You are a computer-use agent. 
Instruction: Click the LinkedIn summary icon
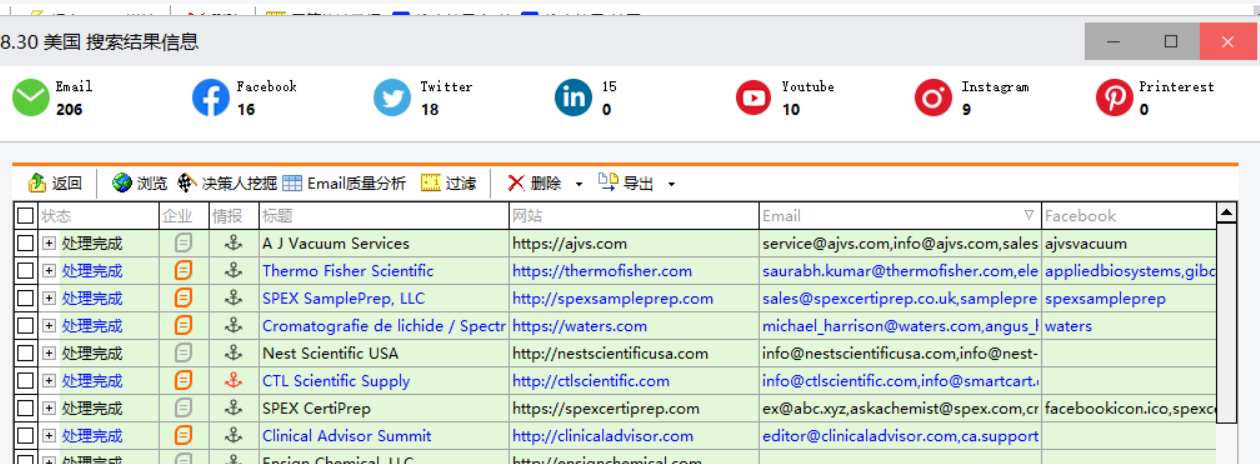click(573, 98)
